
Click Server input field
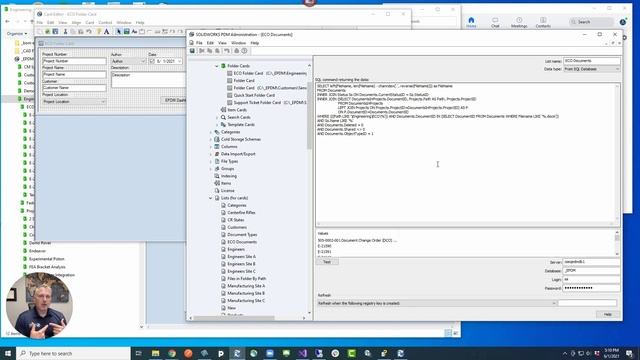(x=591, y=262)
